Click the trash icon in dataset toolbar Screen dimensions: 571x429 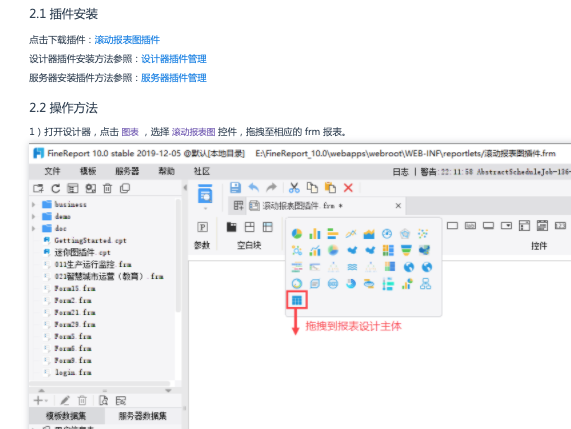[83, 401]
